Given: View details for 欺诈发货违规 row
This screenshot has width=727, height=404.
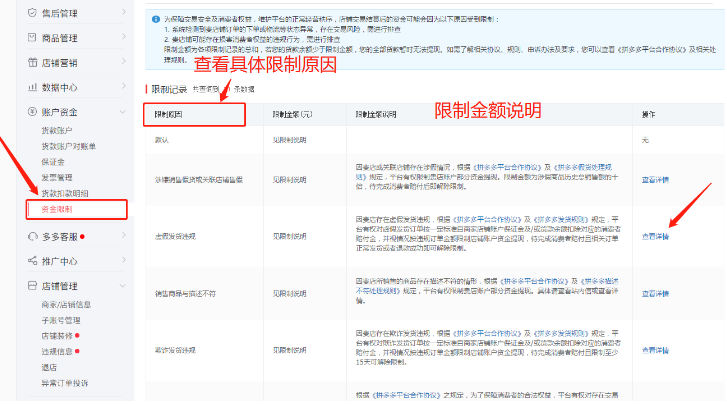Looking at the screenshot, I should [x=655, y=350].
